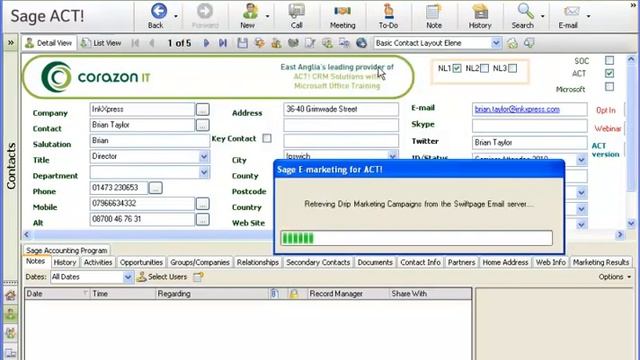Click the Twitter input field
The width and height of the screenshot is (640, 360).
(529, 142)
